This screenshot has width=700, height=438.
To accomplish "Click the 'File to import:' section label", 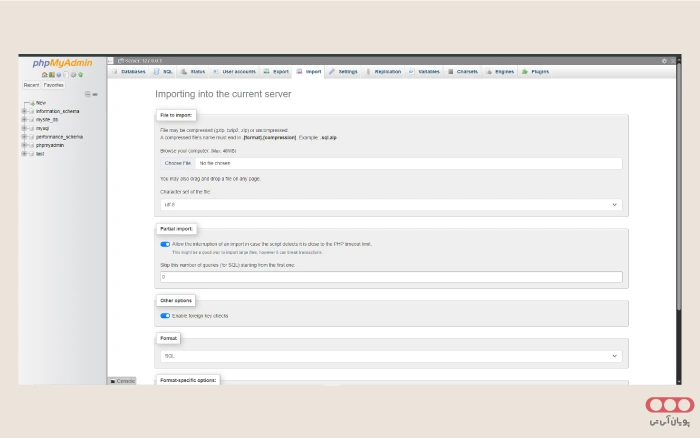I will [176, 115].
